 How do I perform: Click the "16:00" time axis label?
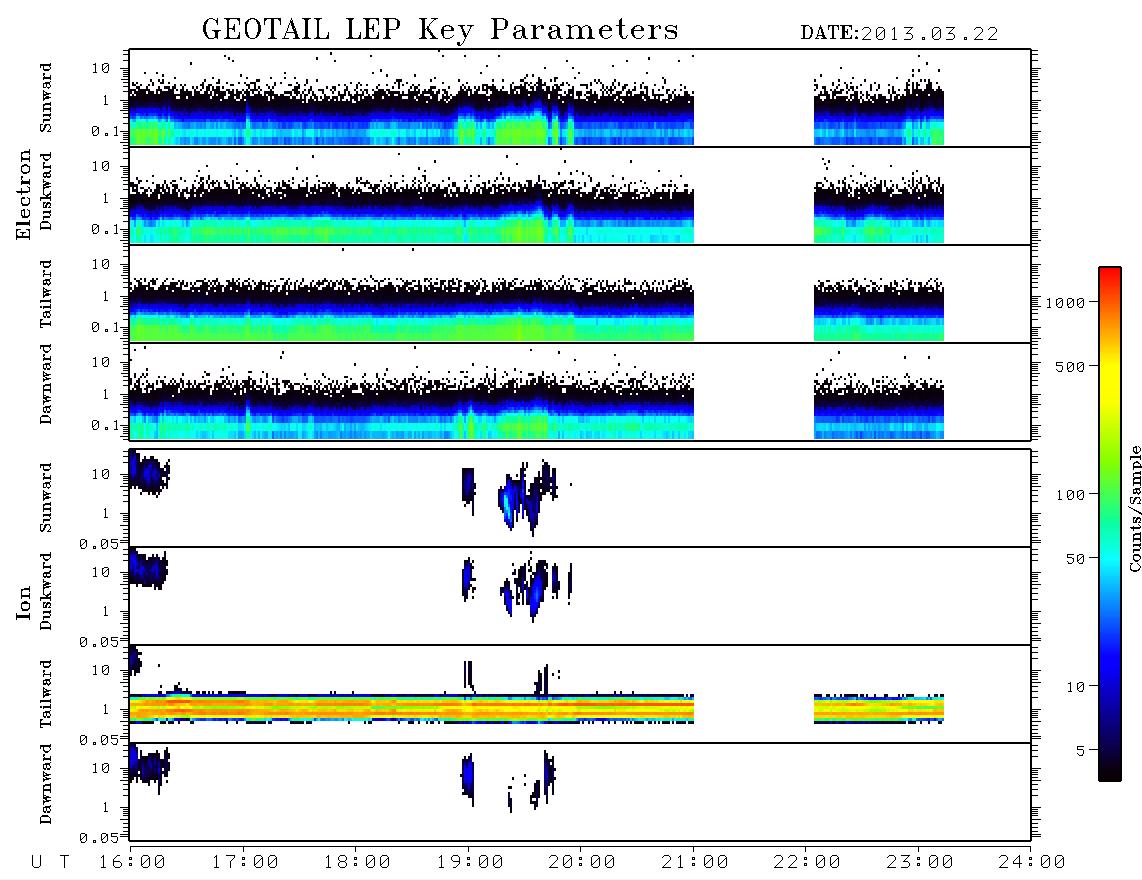[x=132, y=863]
